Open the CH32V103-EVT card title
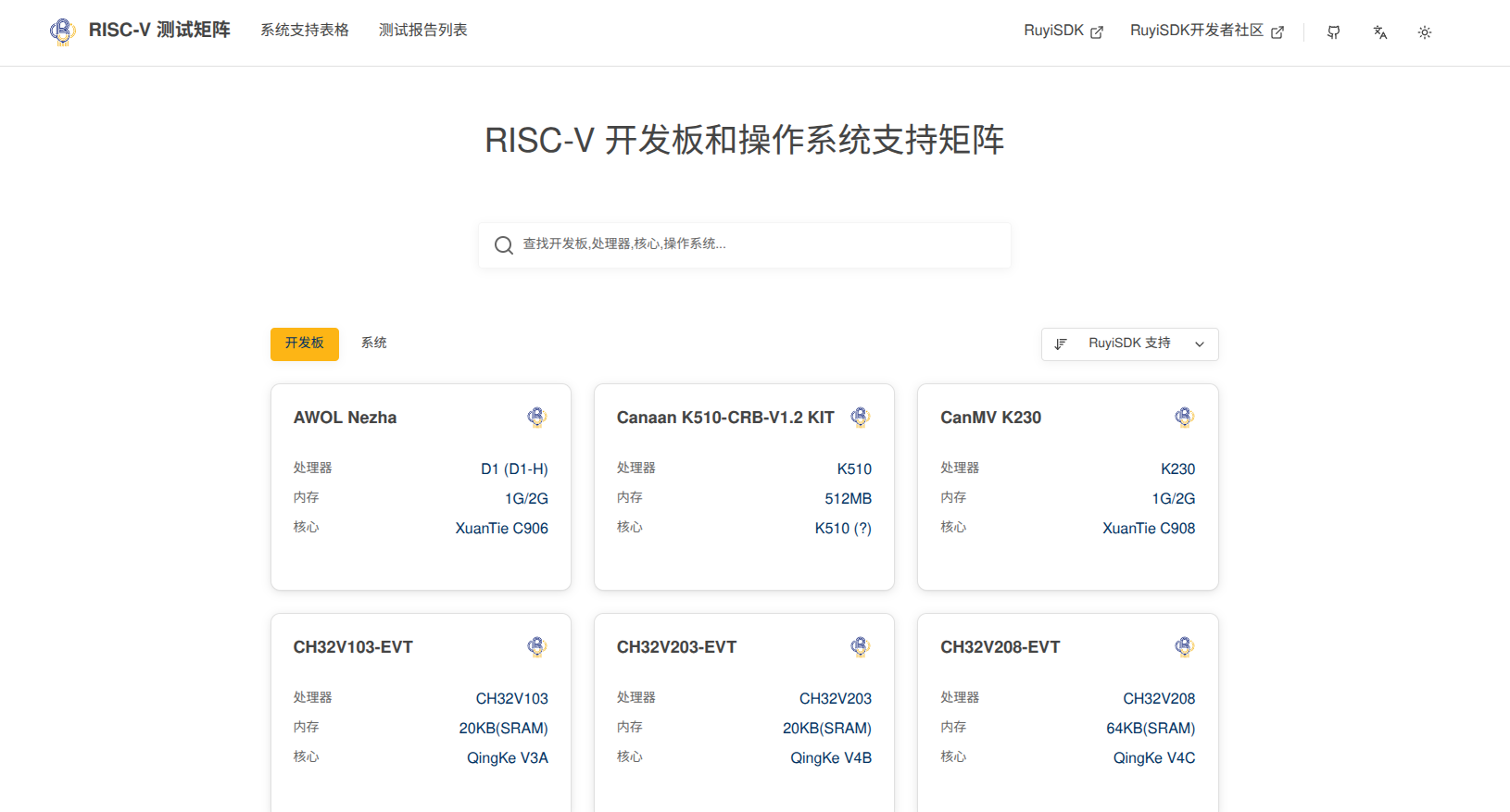This screenshot has height=812, width=1510. 353,647
